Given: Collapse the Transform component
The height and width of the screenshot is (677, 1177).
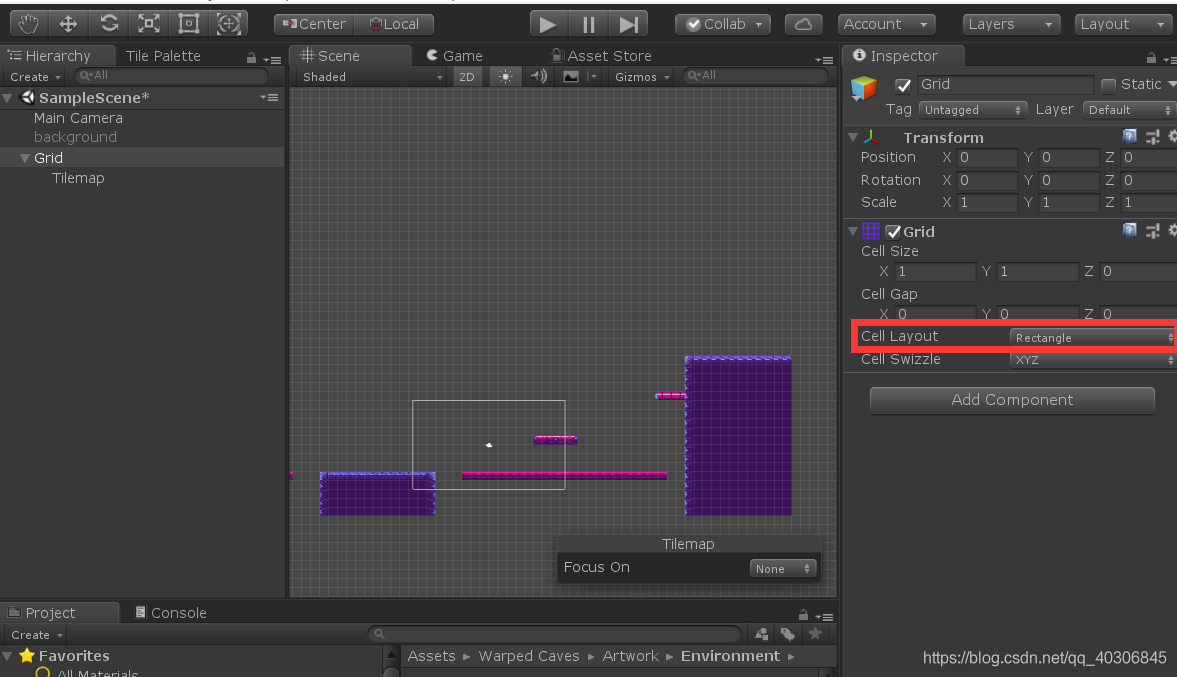Looking at the screenshot, I should (853, 137).
